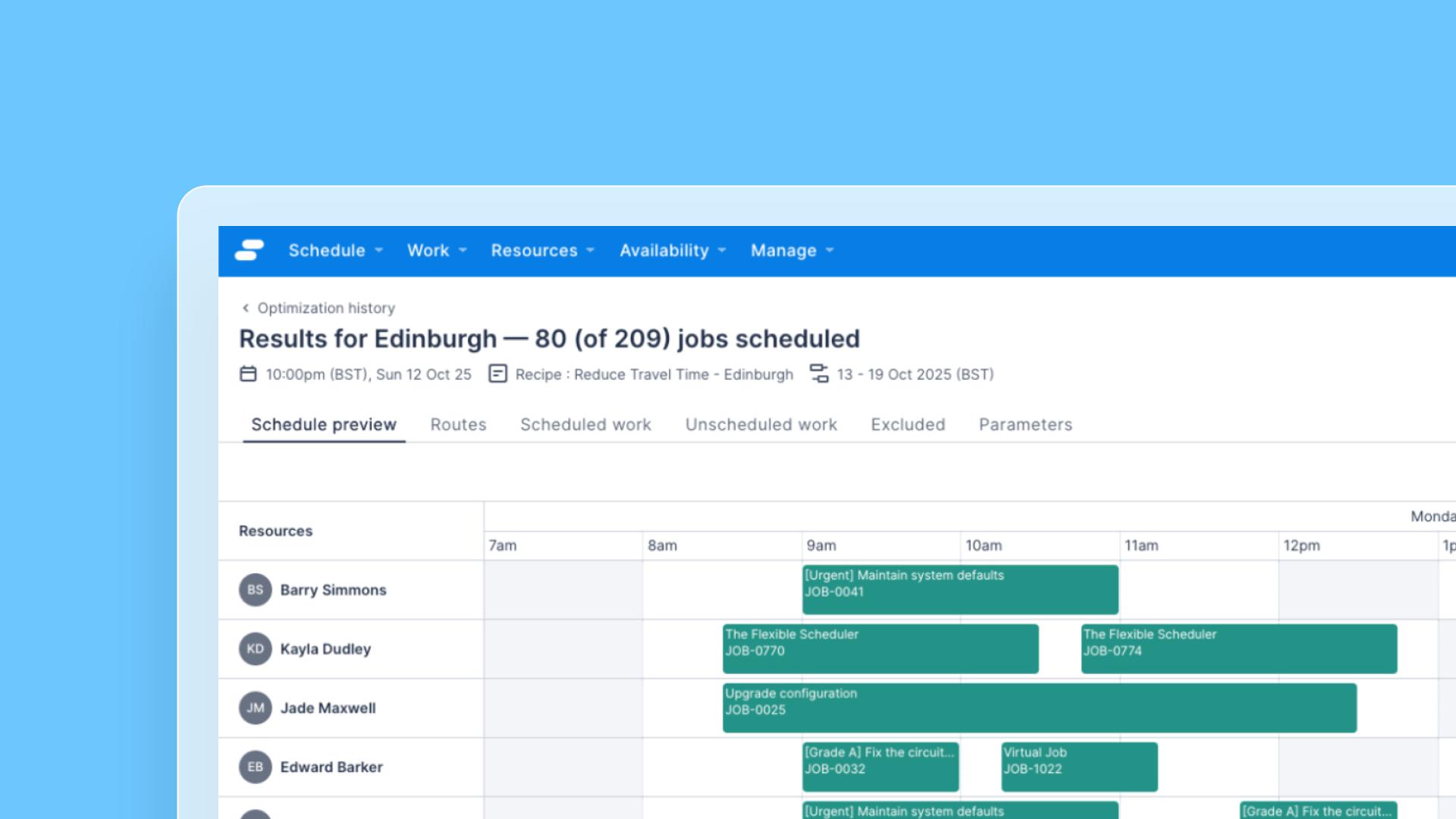Click Jade Maxwell's JM avatar
Viewport: 1456px width, 819px height.
255,708
